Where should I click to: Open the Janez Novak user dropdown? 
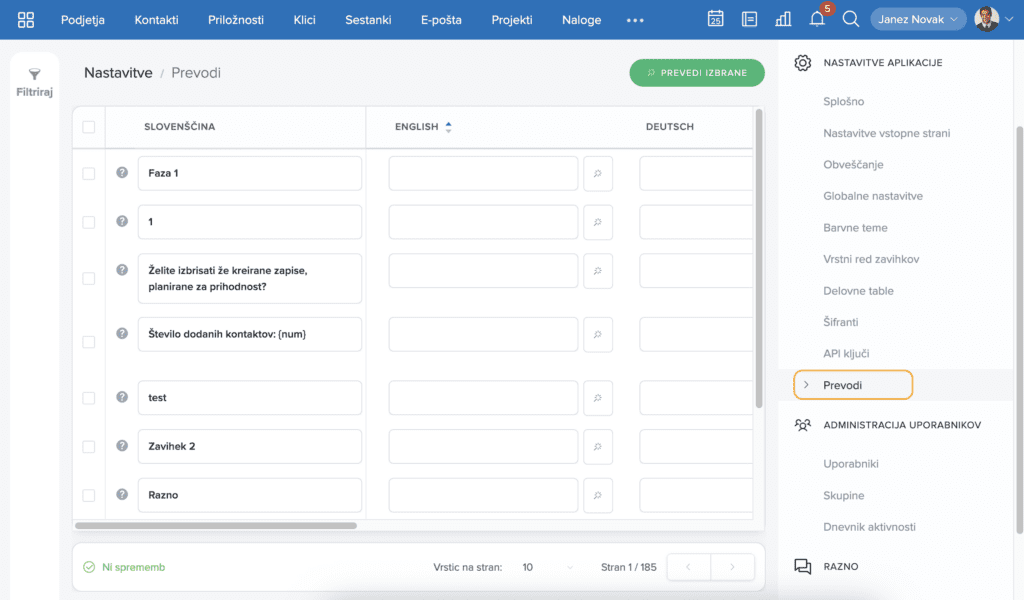(917, 19)
